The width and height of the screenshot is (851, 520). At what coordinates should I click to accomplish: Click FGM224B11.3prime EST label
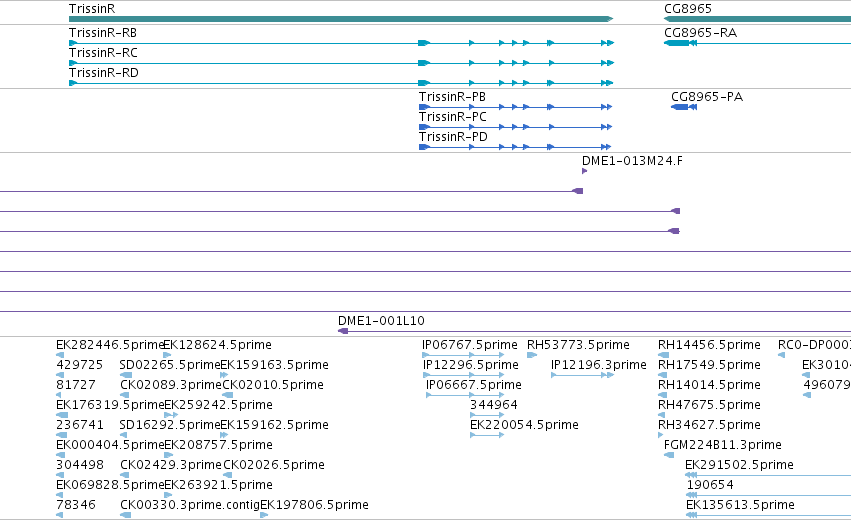pos(722,445)
